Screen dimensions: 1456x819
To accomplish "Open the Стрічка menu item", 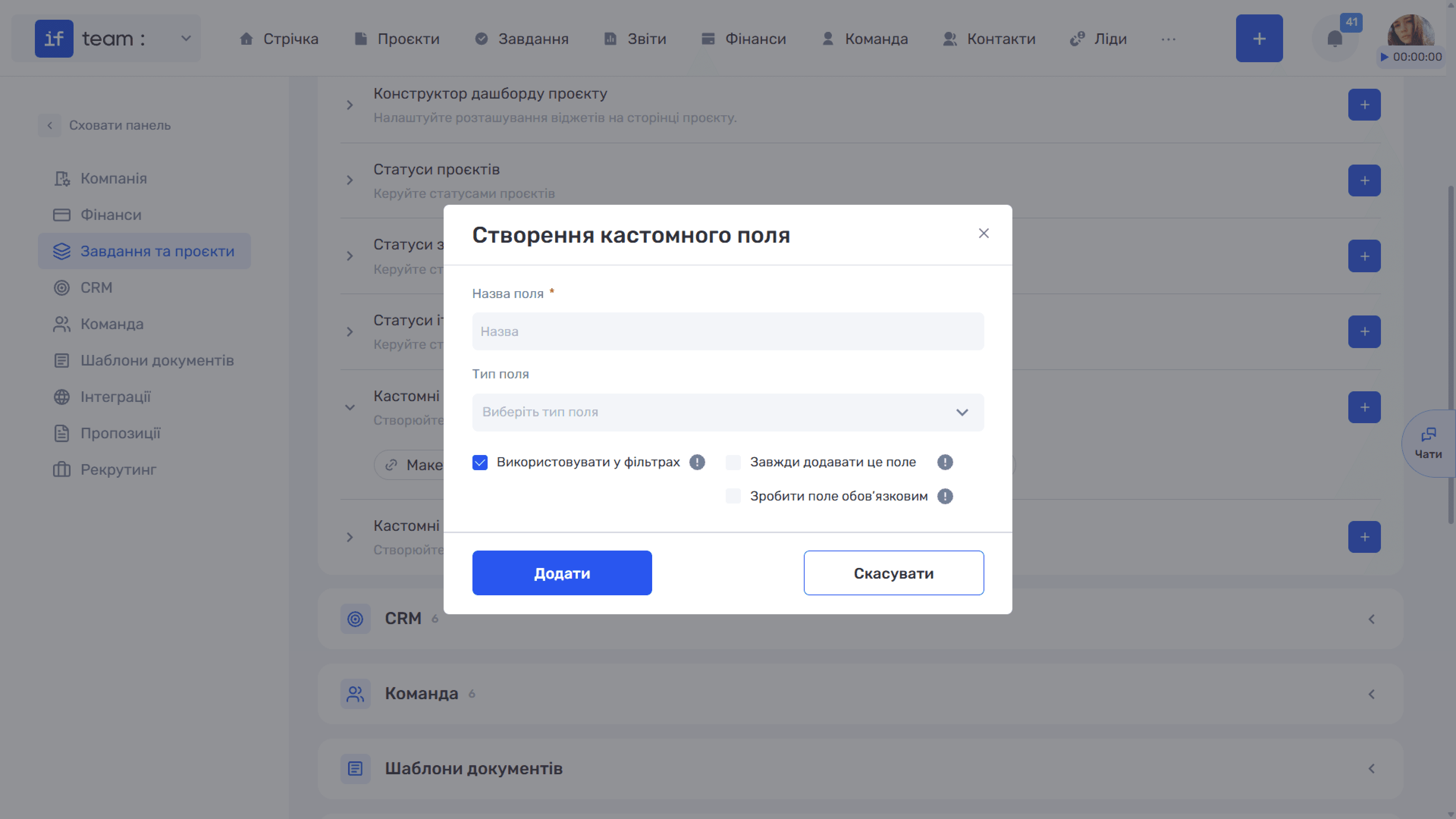I will (279, 38).
